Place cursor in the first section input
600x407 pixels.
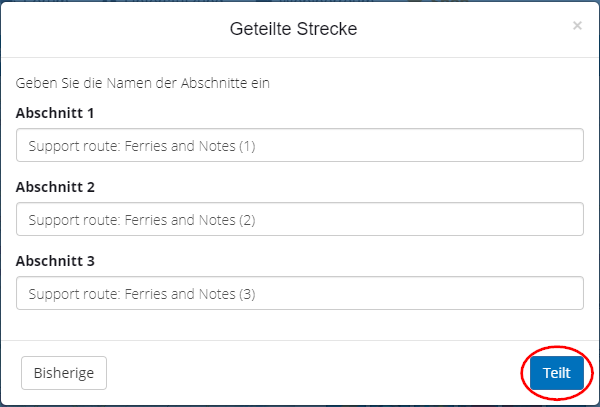click(300, 146)
